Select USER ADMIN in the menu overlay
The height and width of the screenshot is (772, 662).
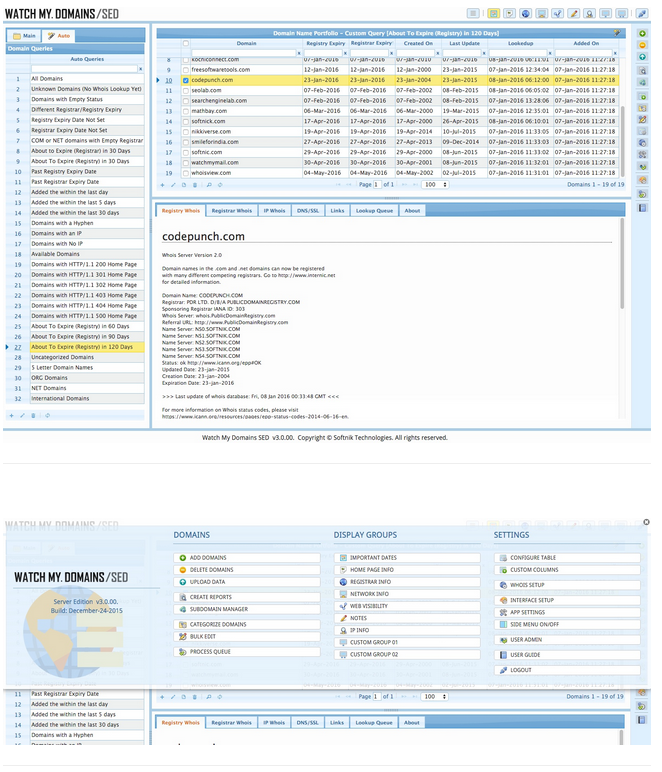click(567, 640)
